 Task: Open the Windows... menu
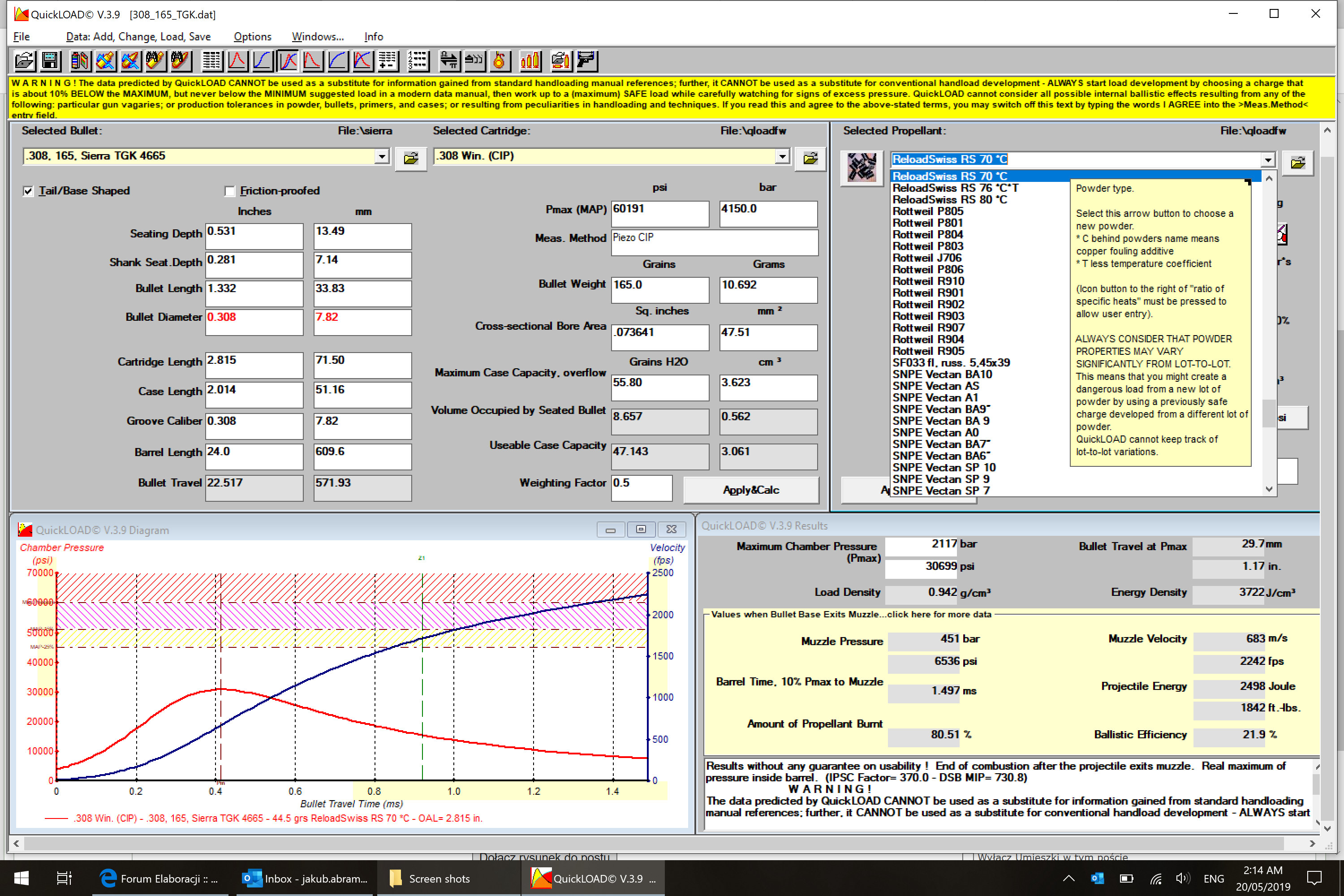coord(317,37)
